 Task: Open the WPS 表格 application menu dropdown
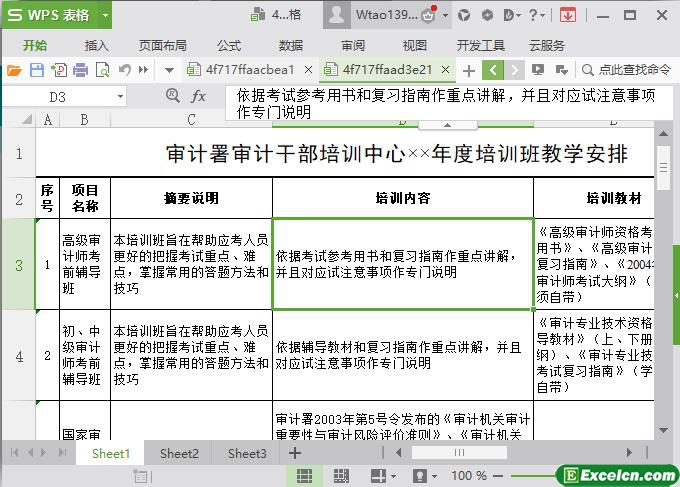(105, 16)
